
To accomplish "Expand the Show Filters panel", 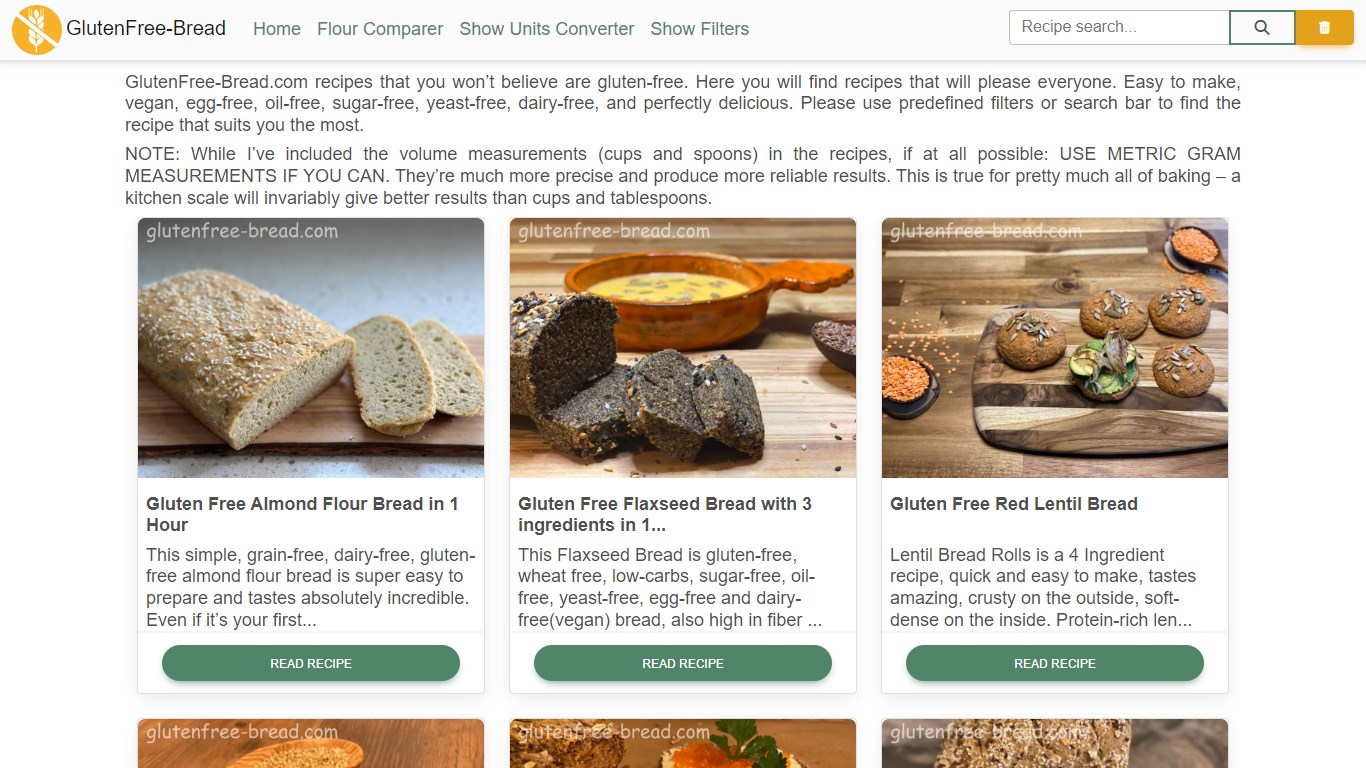I will (700, 29).
